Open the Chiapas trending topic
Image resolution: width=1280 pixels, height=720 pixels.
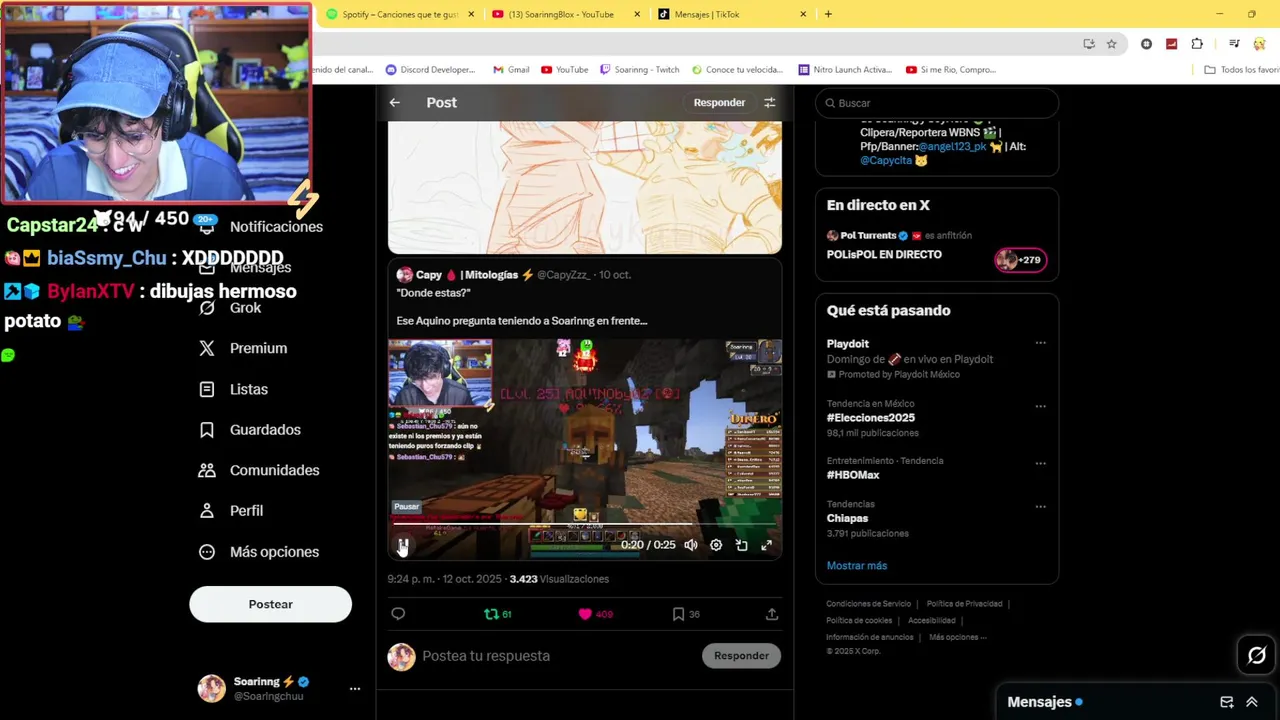[847, 518]
